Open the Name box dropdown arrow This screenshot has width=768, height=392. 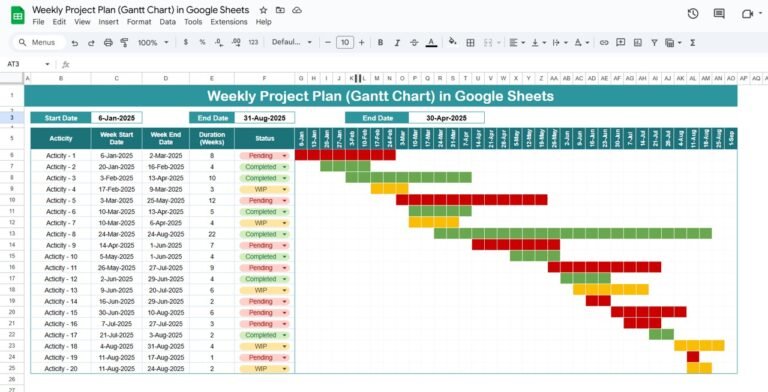(48, 64)
